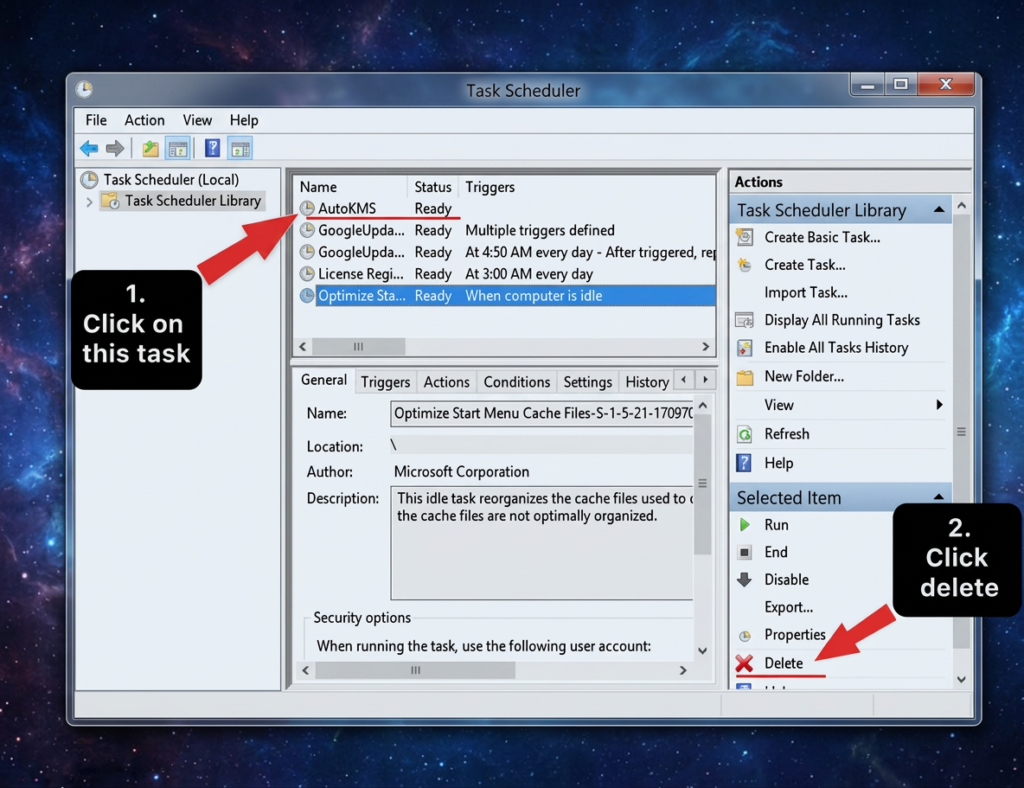1024x788 pixels.
Task: Expand the Task Scheduler Library tree node arrow
Action: pyautogui.click(x=89, y=202)
